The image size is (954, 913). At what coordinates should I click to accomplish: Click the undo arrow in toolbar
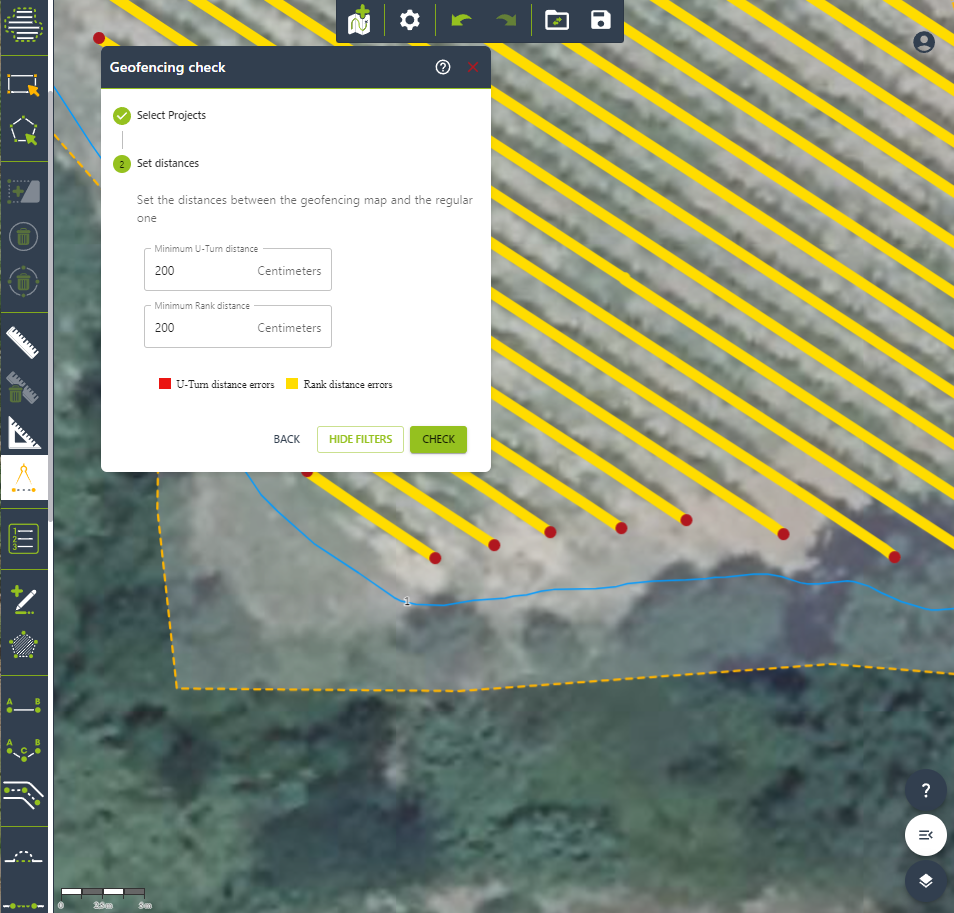pyautogui.click(x=461, y=20)
